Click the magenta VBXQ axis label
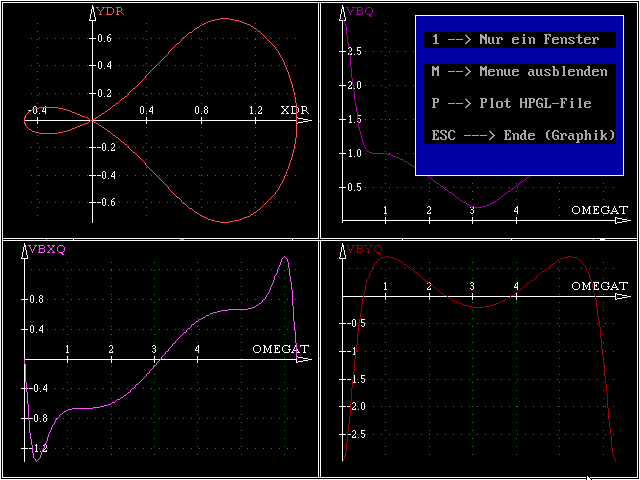Viewport: 640px width, 480px height. pyautogui.click(x=46, y=249)
